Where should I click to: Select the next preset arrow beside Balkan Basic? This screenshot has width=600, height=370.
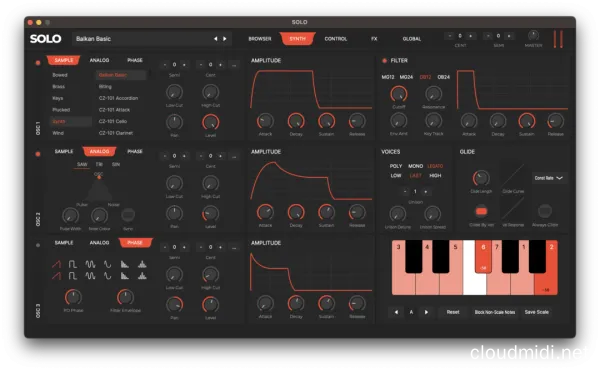[x=225, y=39]
